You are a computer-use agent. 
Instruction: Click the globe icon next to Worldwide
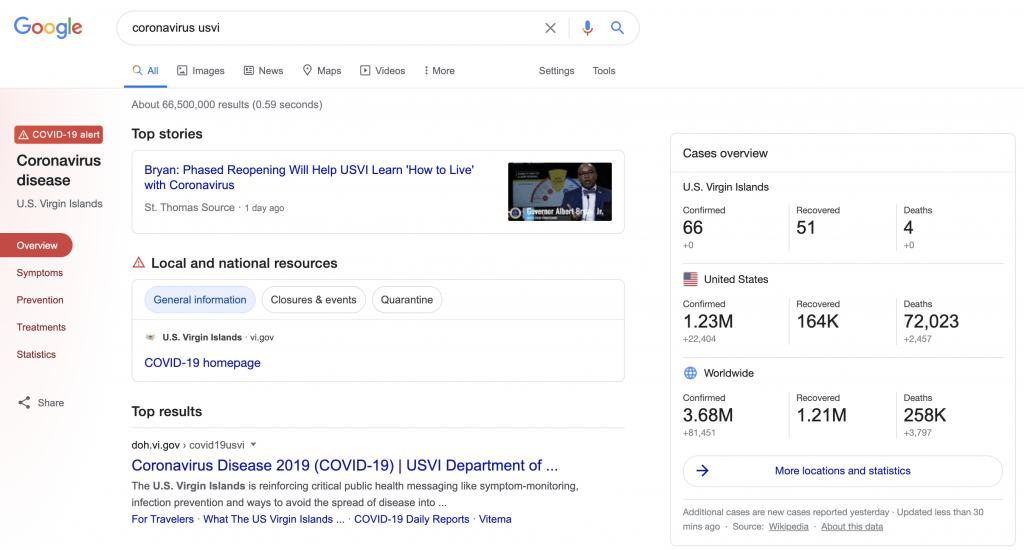(x=690, y=373)
